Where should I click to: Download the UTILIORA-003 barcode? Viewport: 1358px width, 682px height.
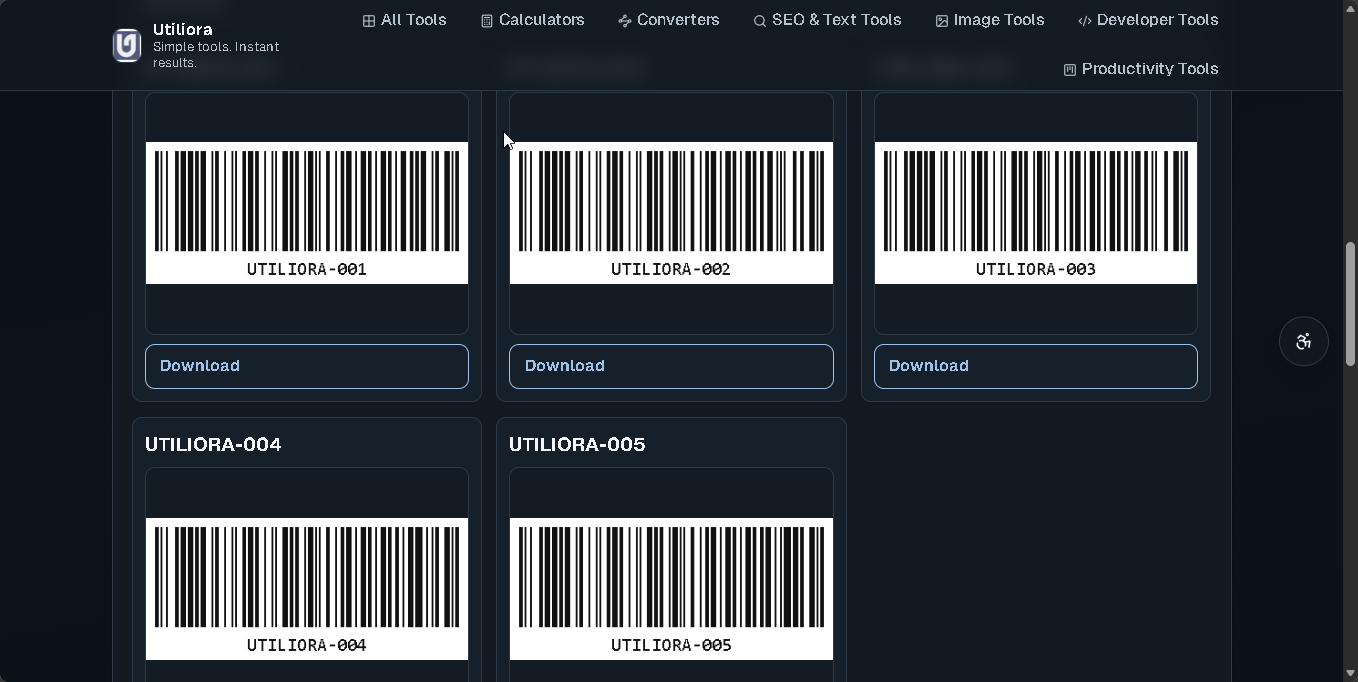(x=1036, y=366)
